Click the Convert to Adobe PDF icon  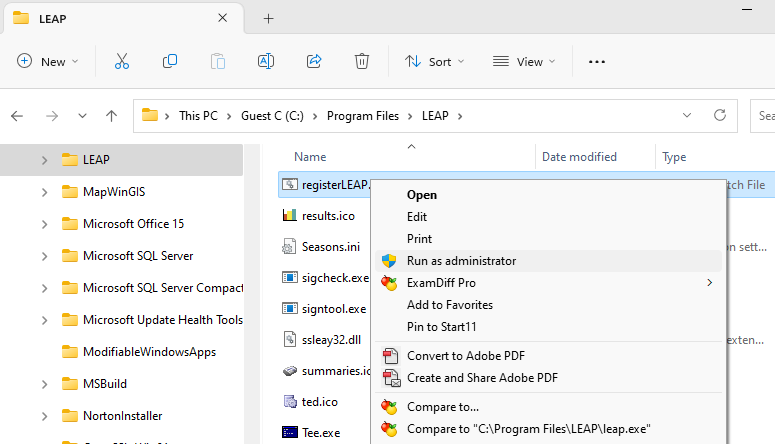tap(390, 356)
